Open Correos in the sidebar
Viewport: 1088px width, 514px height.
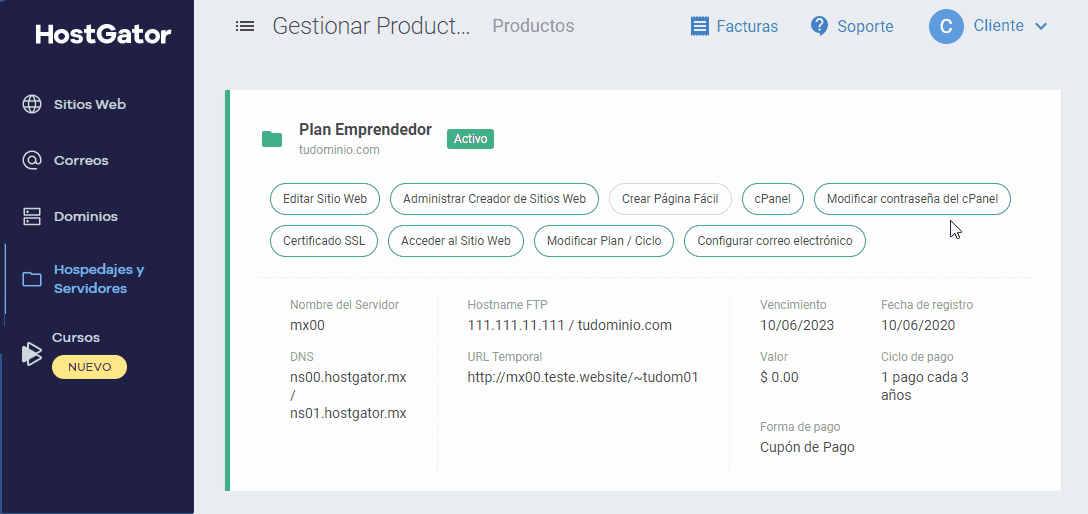[81, 160]
